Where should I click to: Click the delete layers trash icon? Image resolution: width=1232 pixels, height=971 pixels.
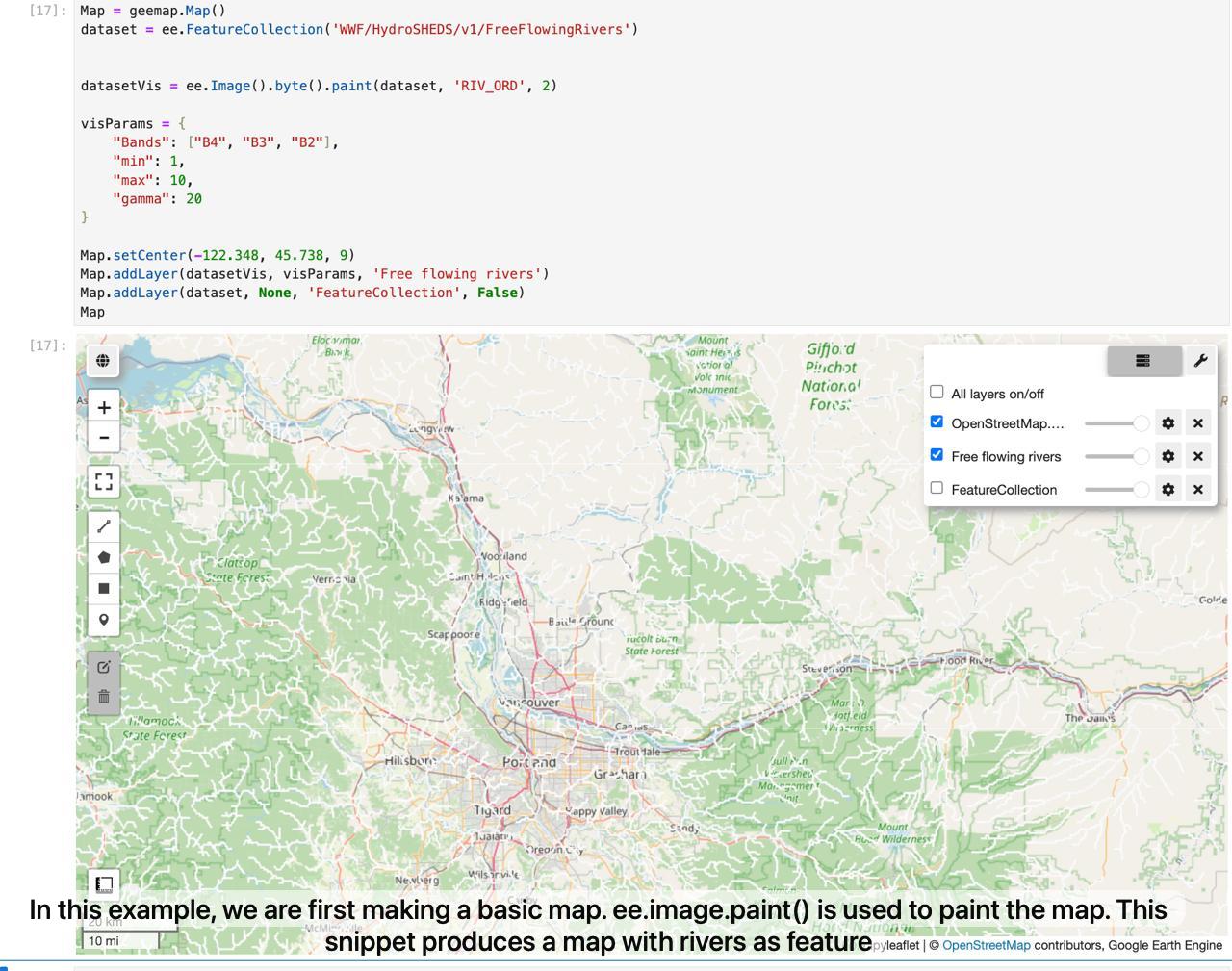[104, 697]
